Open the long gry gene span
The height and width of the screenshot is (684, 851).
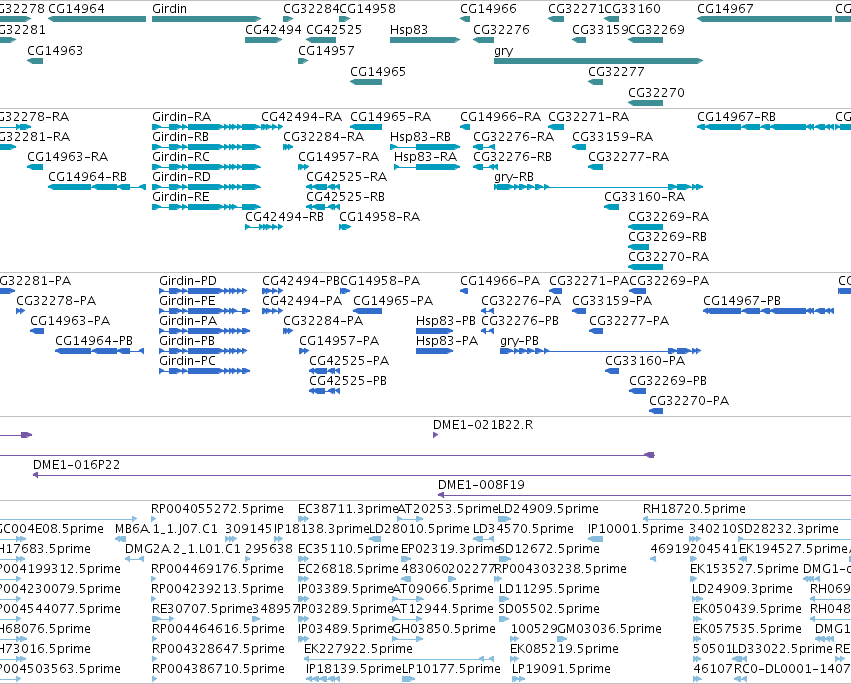pos(598,61)
